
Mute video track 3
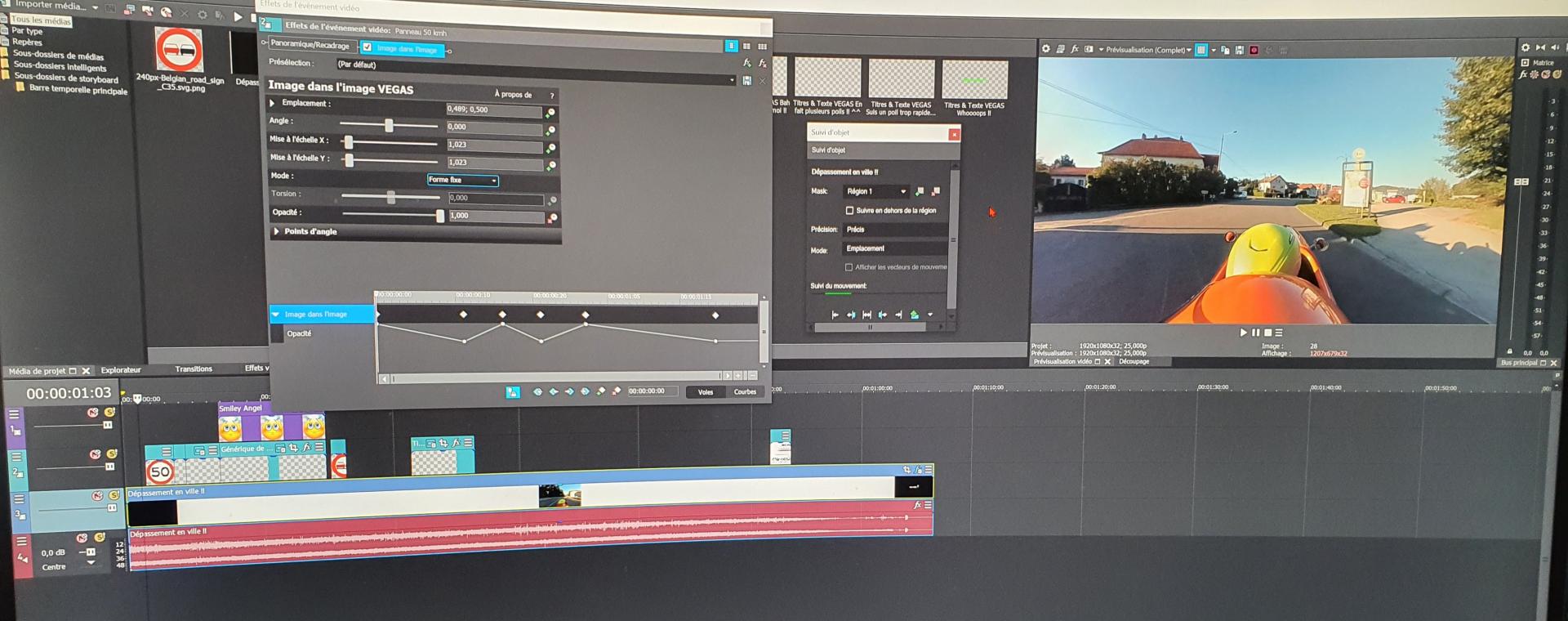(97, 496)
